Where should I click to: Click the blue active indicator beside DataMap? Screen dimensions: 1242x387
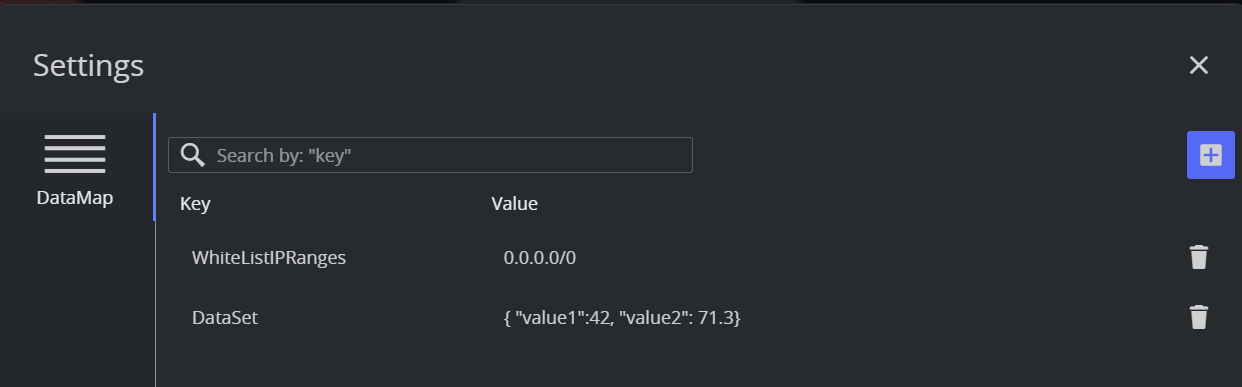[154, 167]
